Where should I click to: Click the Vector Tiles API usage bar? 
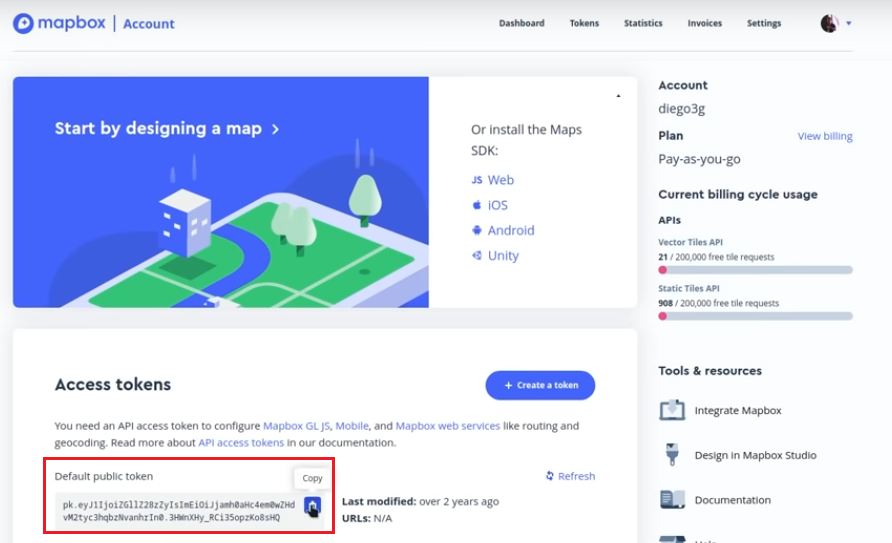(755, 270)
